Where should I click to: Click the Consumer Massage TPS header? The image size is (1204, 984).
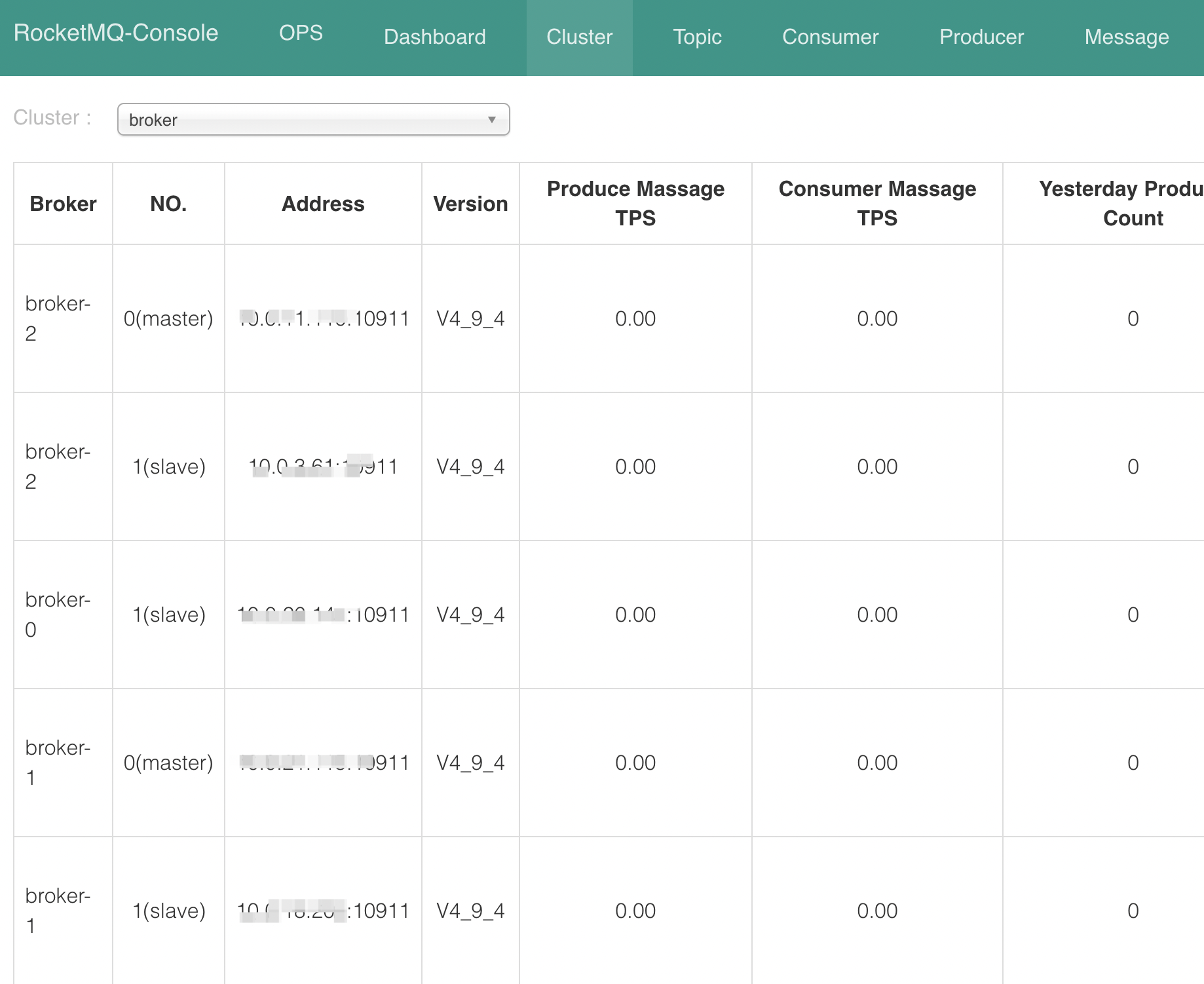coord(877,203)
